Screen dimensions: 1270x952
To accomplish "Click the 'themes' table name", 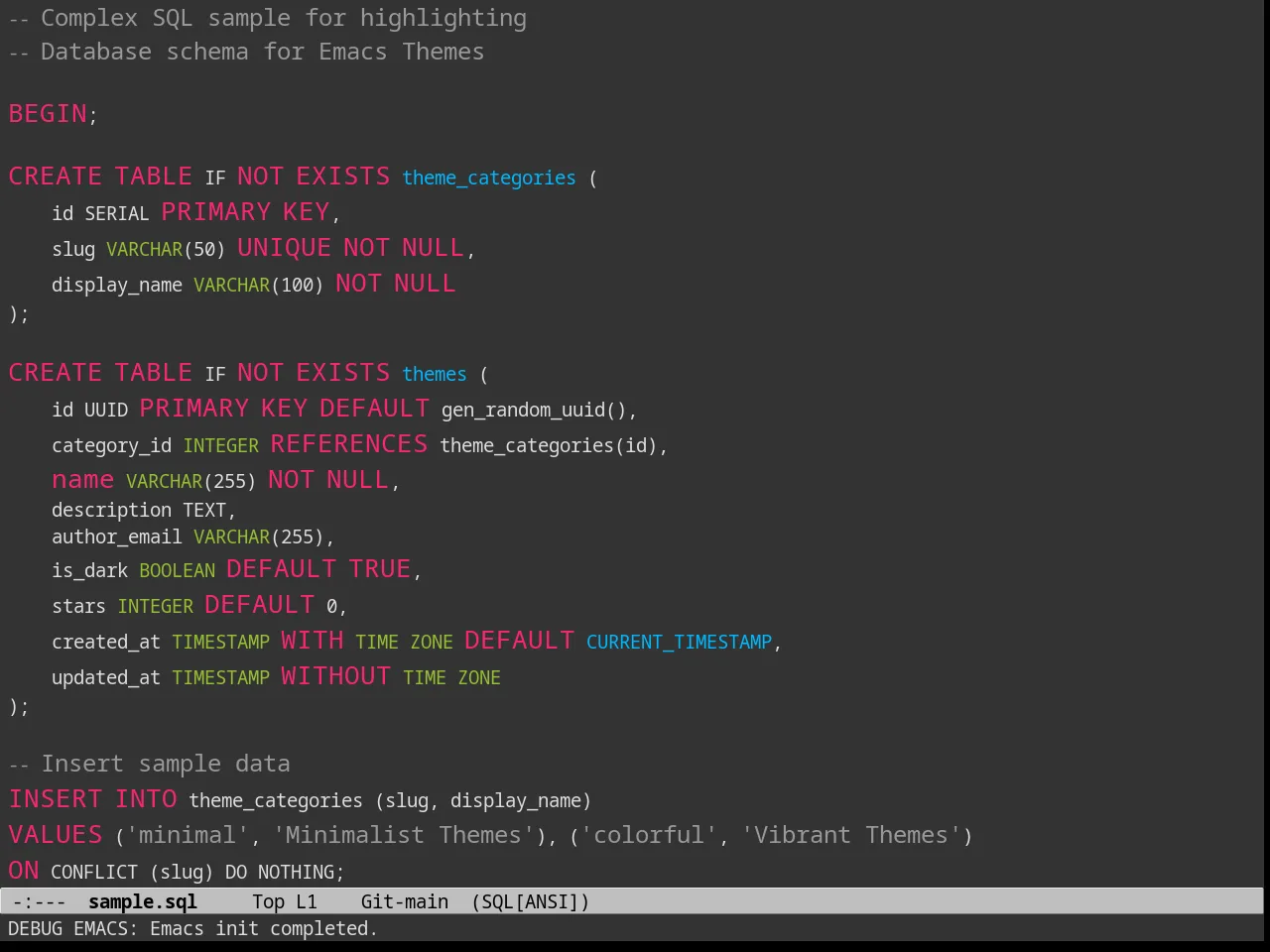I will (x=435, y=374).
